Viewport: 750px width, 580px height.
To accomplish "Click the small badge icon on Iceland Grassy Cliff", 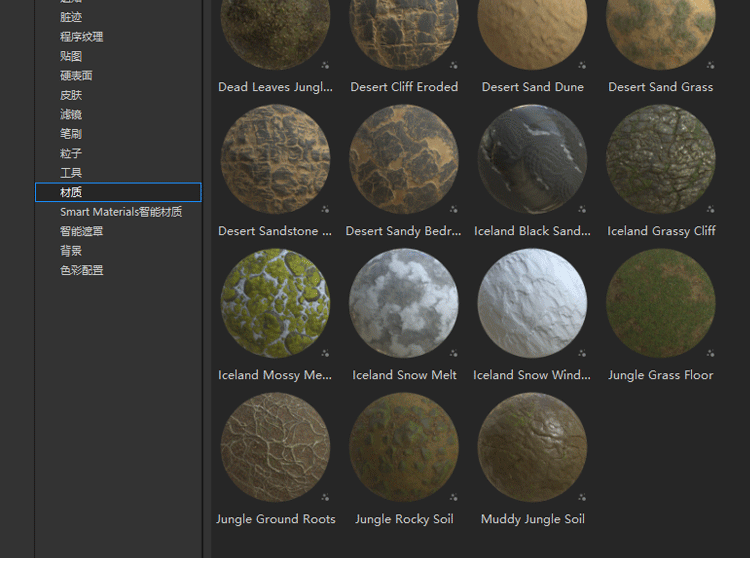I will pyautogui.click(x=711, y=209).
